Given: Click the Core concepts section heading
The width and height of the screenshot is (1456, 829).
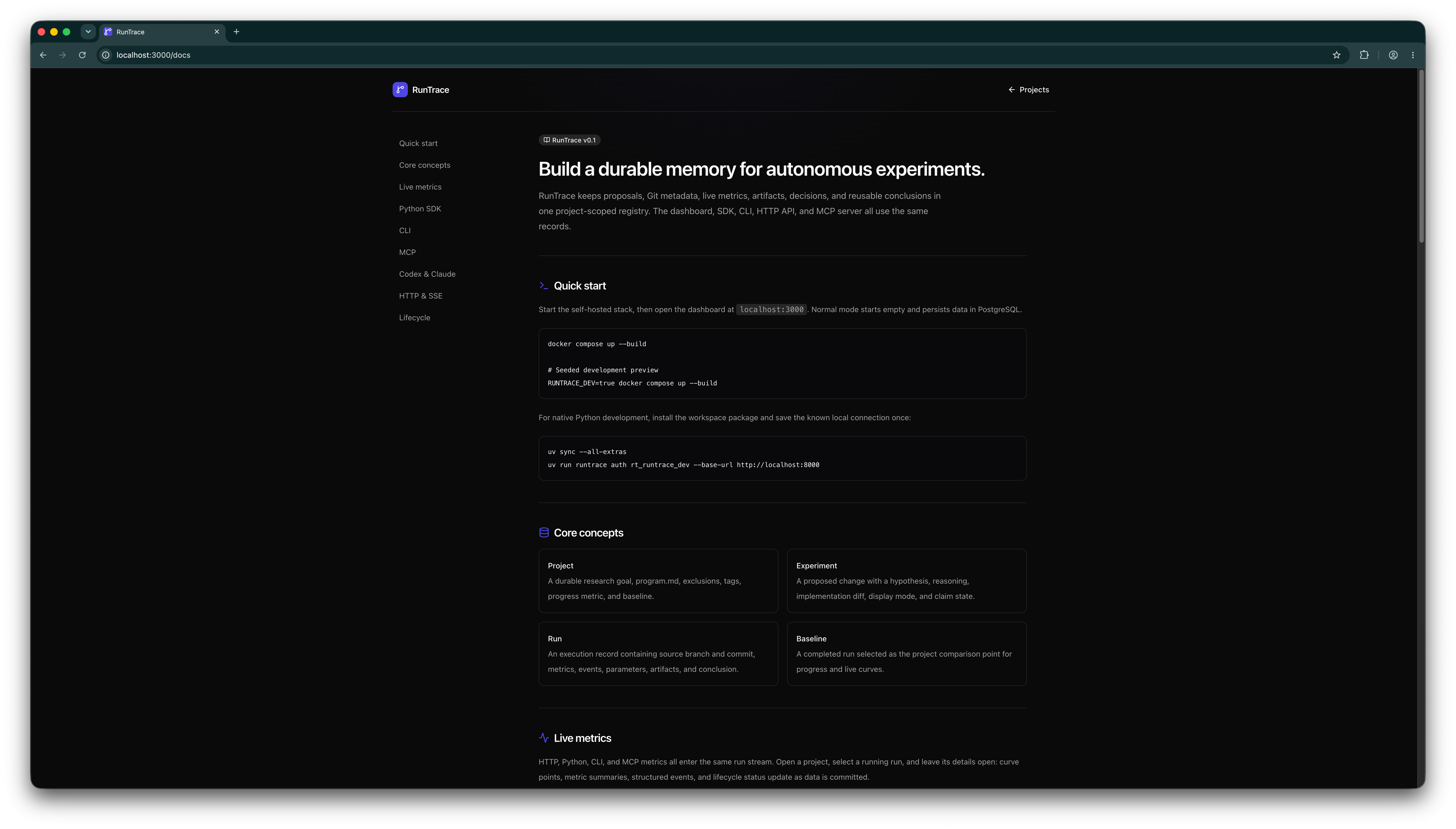Looking at the screenshot, I should click(x=588, y=533).
